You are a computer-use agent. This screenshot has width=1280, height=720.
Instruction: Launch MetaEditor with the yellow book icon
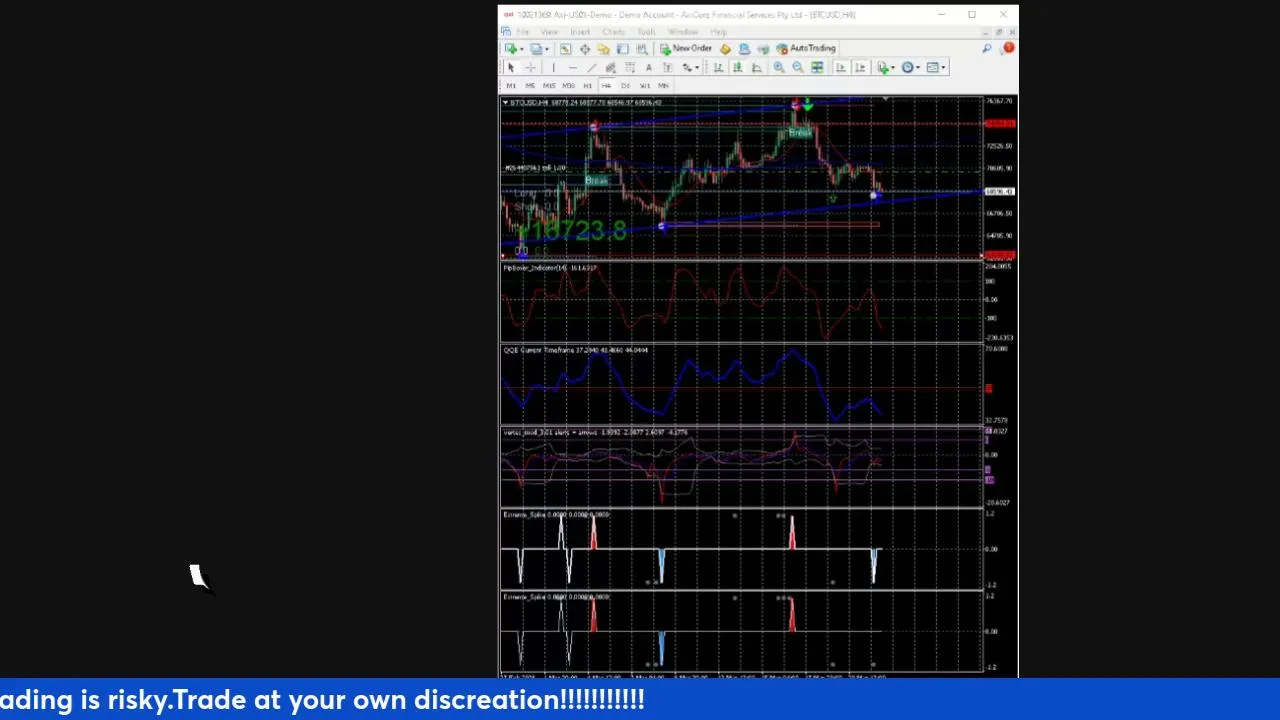[x=725, y=49]
